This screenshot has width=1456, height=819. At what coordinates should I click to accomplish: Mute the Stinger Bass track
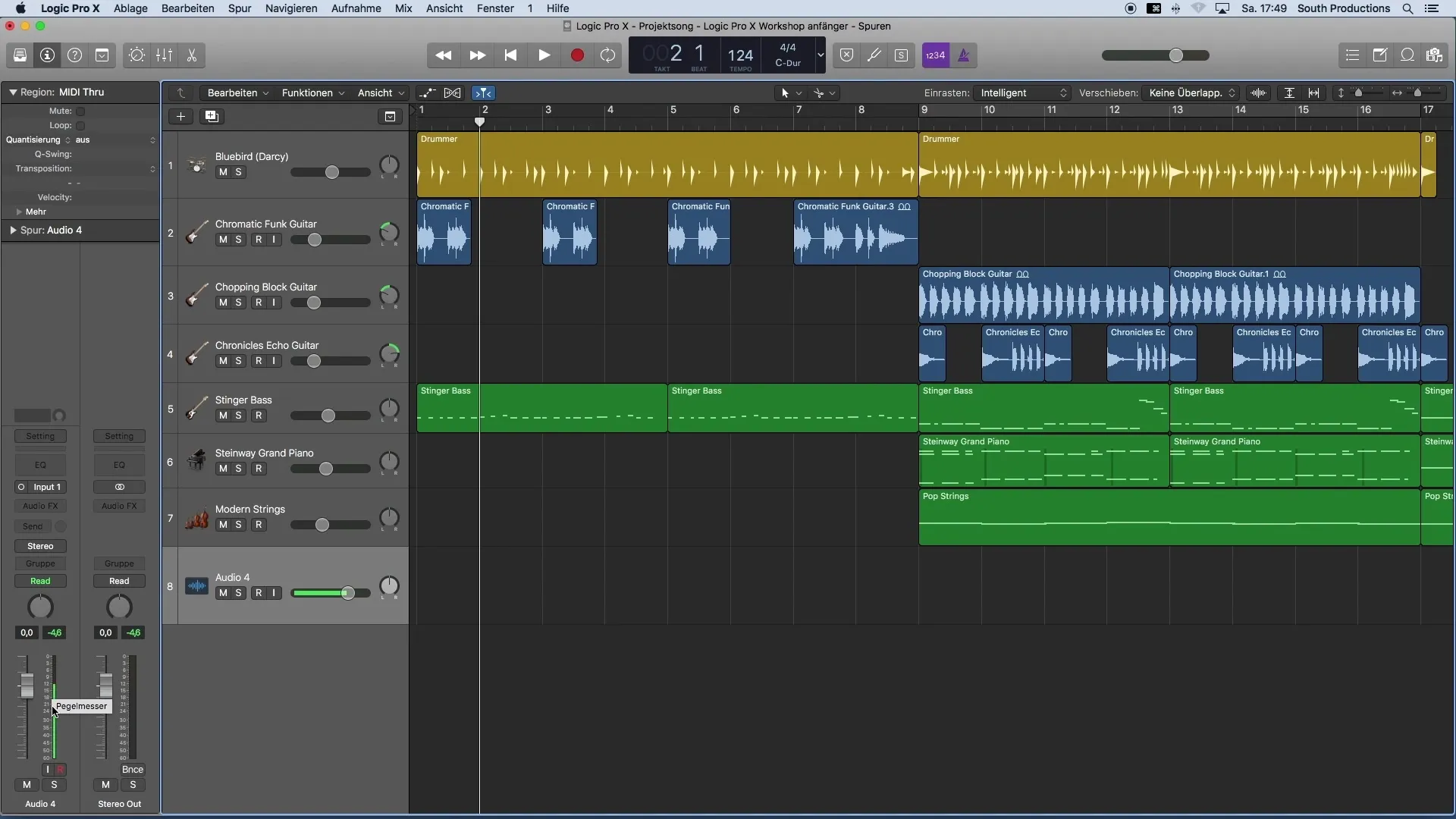(223, 416)
